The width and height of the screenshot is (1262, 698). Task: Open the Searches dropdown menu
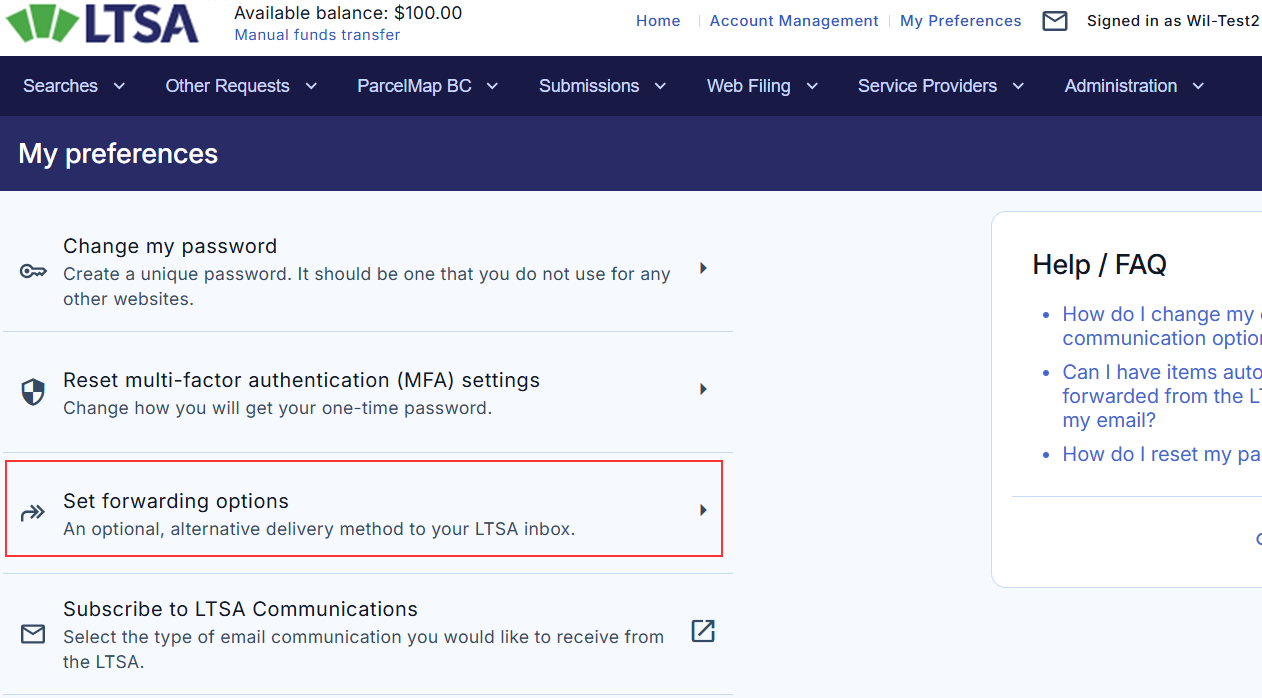point(74,86)
